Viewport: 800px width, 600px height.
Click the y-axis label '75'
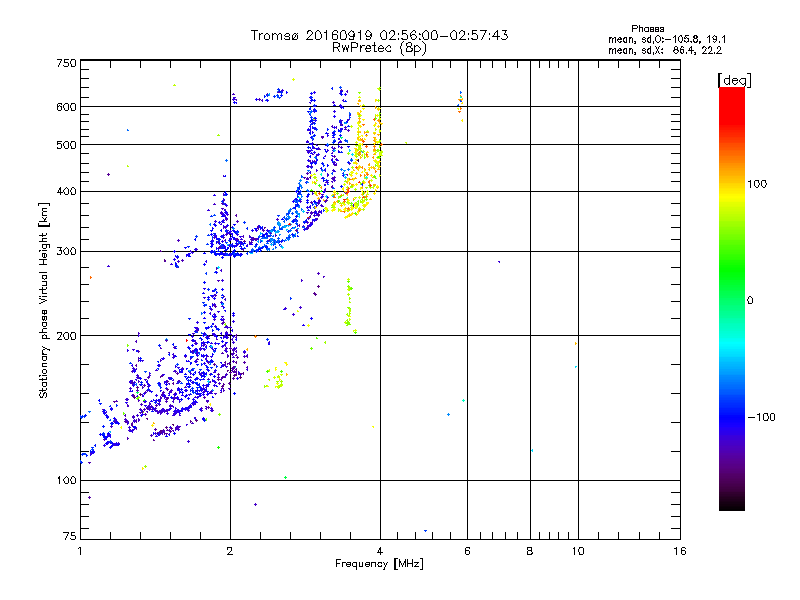(70, 536)
